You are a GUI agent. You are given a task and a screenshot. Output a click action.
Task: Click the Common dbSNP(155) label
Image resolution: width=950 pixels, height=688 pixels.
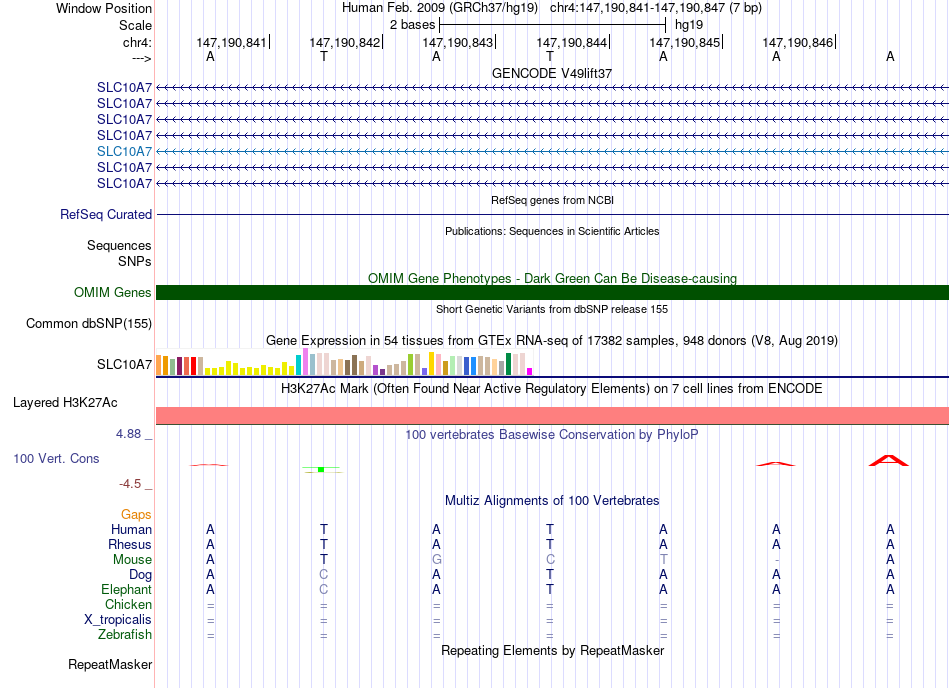[88, 323]
